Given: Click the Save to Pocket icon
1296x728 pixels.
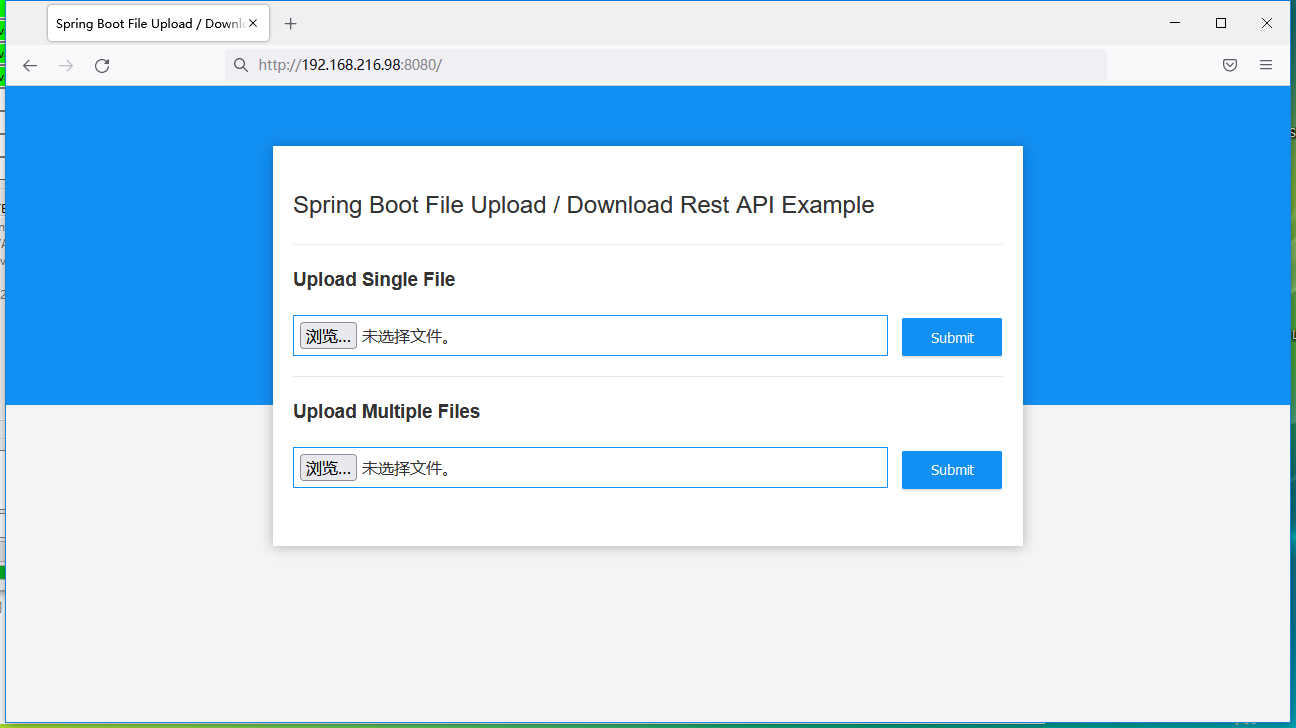Looking at the screenshot, I should click(1230, 64).
